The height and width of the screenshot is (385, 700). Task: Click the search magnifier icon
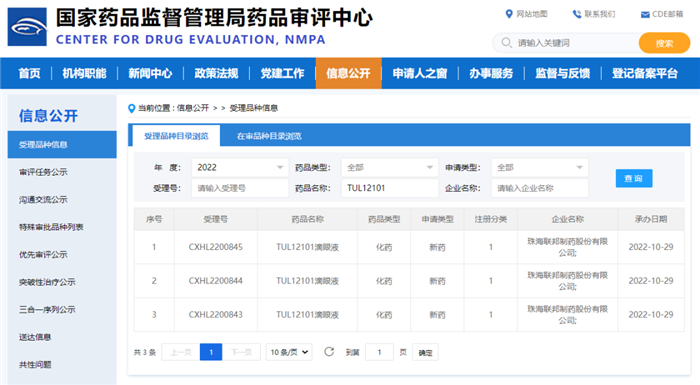click(506, 43)
